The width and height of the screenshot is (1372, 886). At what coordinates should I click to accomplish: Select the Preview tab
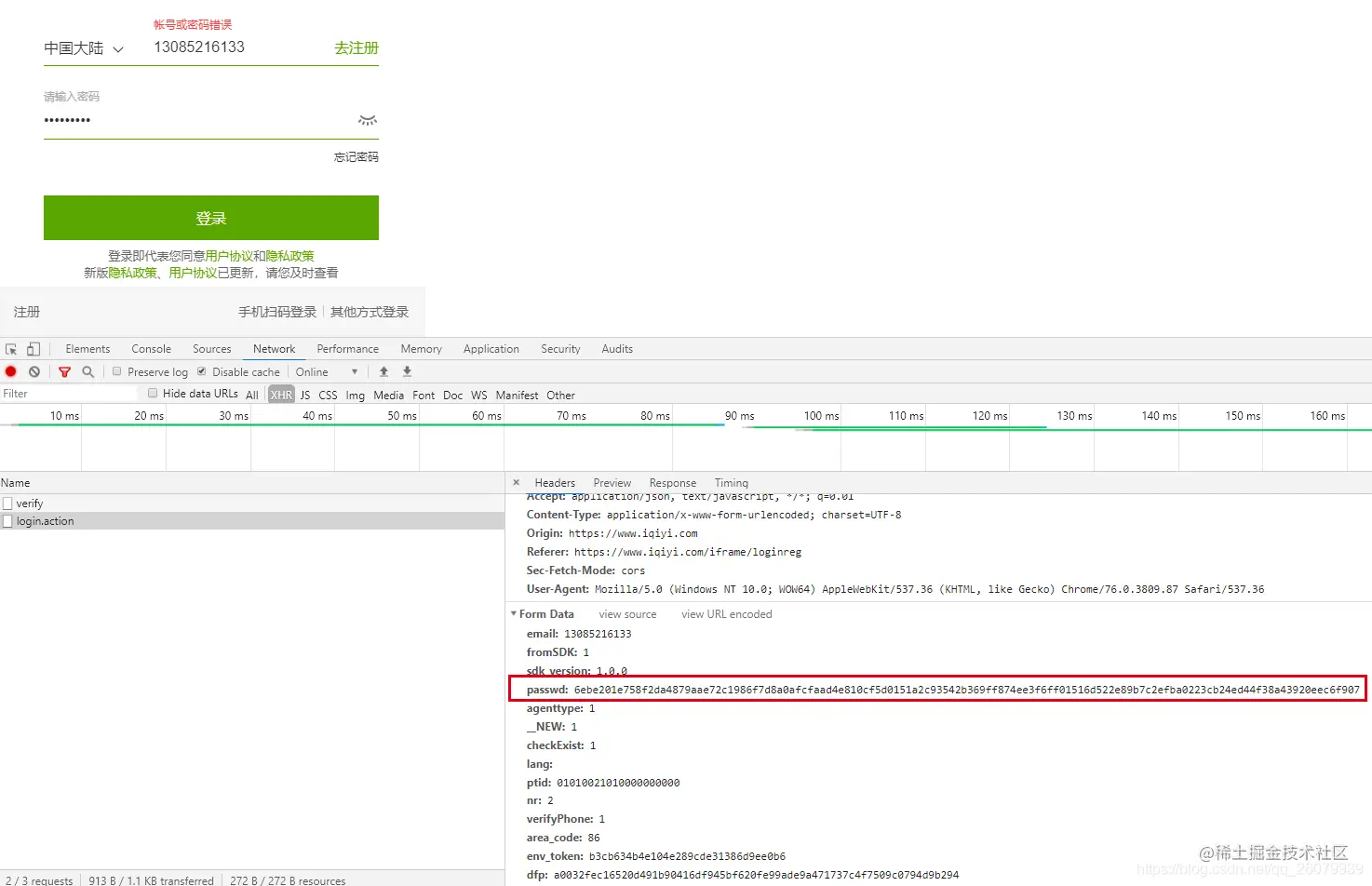(x=612, y=483)
